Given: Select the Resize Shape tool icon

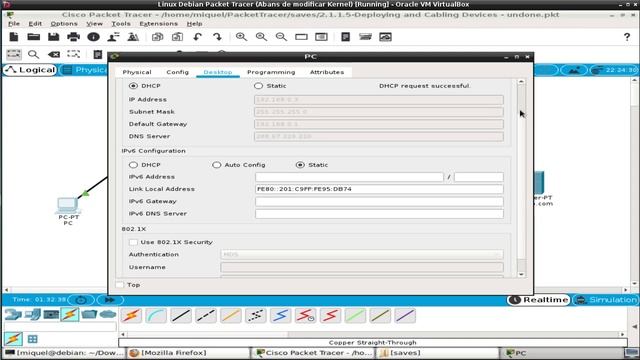Looking at the screenshot, I should tap(73, 54).
